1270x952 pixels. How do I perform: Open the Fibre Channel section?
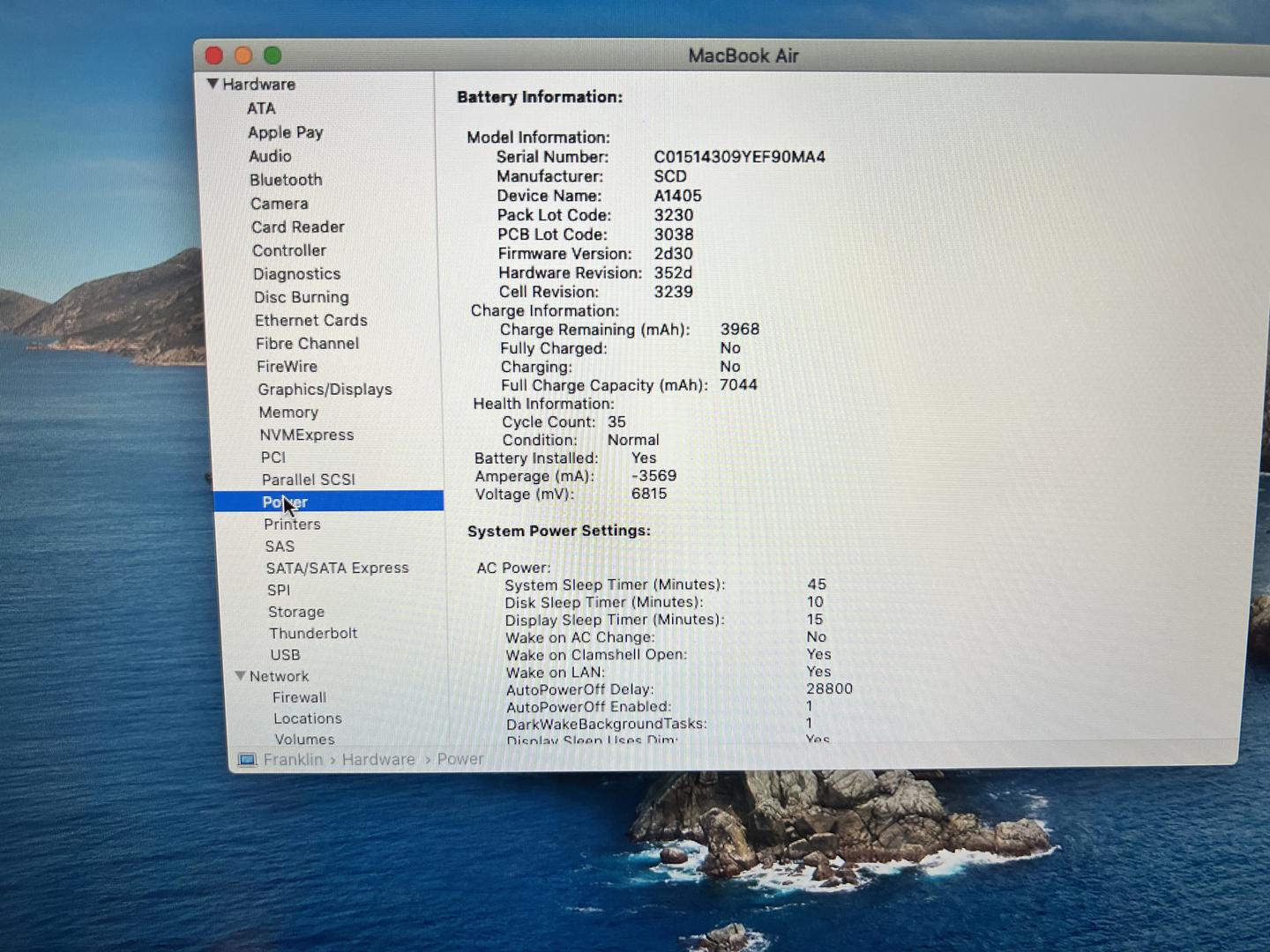308,343
